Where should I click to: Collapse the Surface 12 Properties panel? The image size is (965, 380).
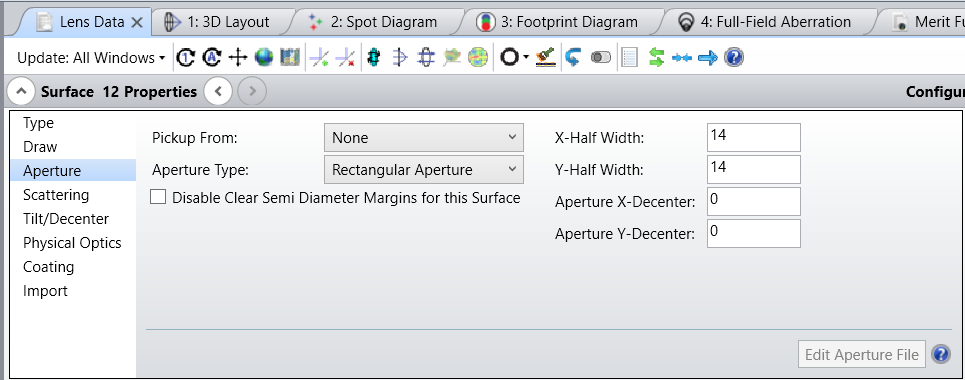pyautogui.click(x=21, y=92)
